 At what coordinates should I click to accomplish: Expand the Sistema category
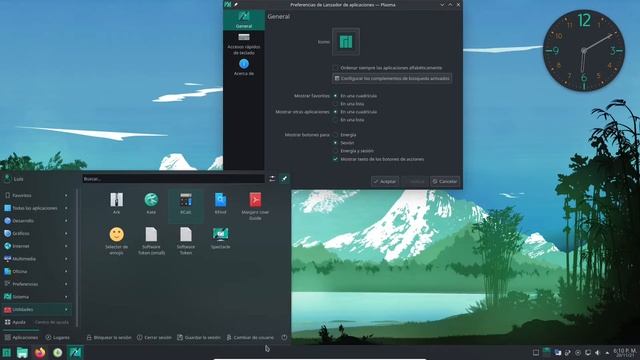tap(36, 297)
